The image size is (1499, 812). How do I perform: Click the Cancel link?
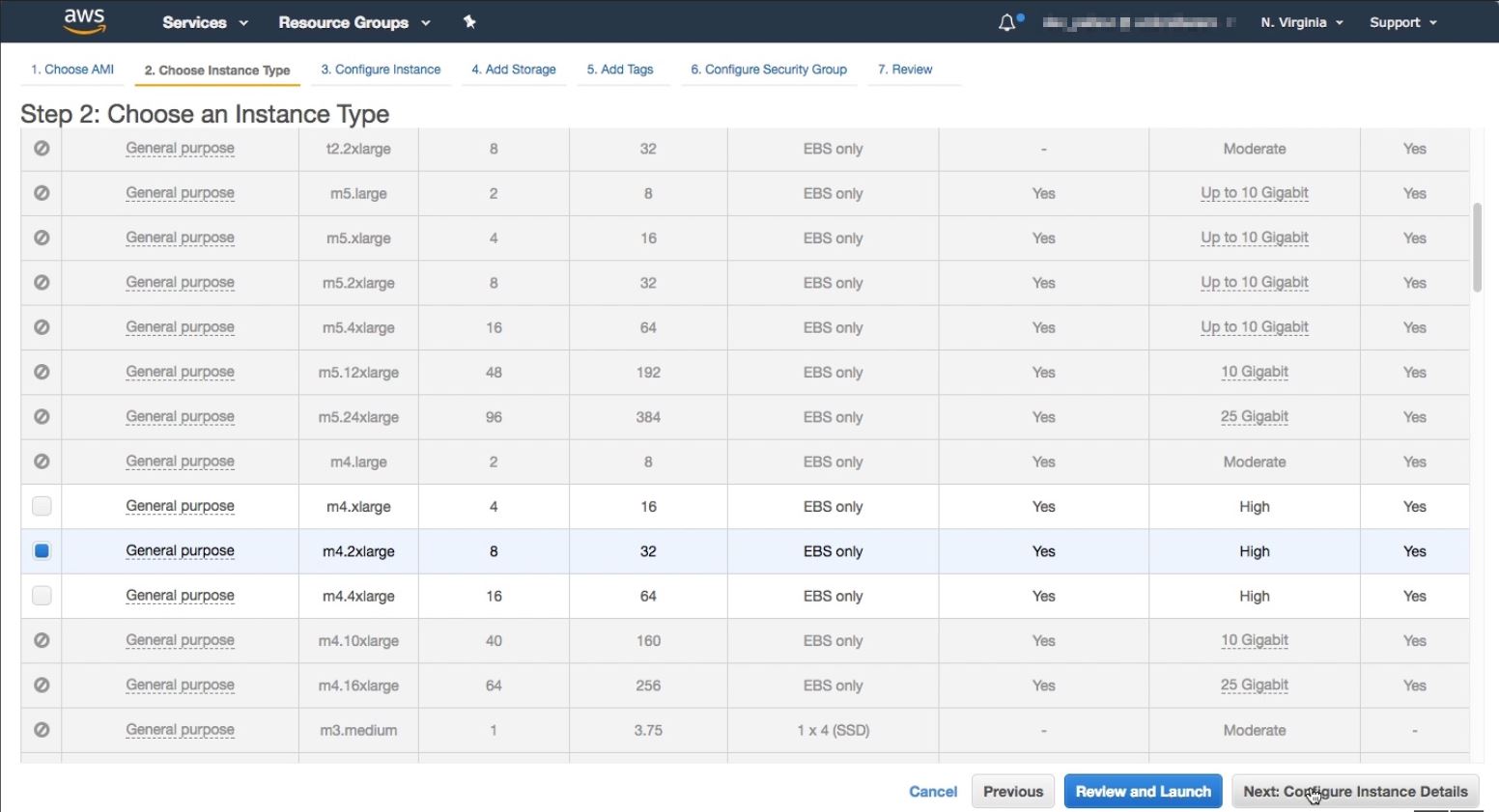click(x=933, y=792)
